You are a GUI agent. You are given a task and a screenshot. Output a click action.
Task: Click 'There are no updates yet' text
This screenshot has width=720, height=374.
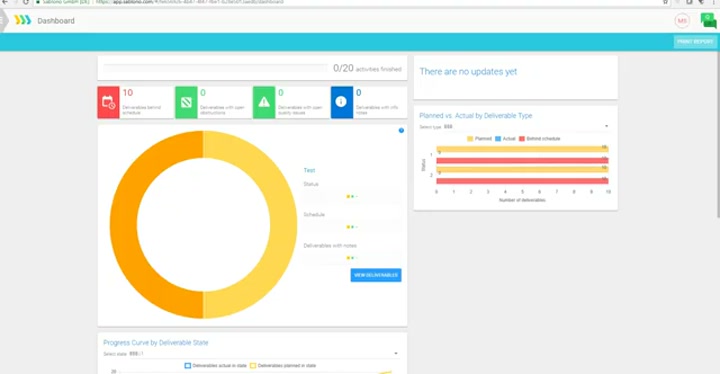point(468,72)
